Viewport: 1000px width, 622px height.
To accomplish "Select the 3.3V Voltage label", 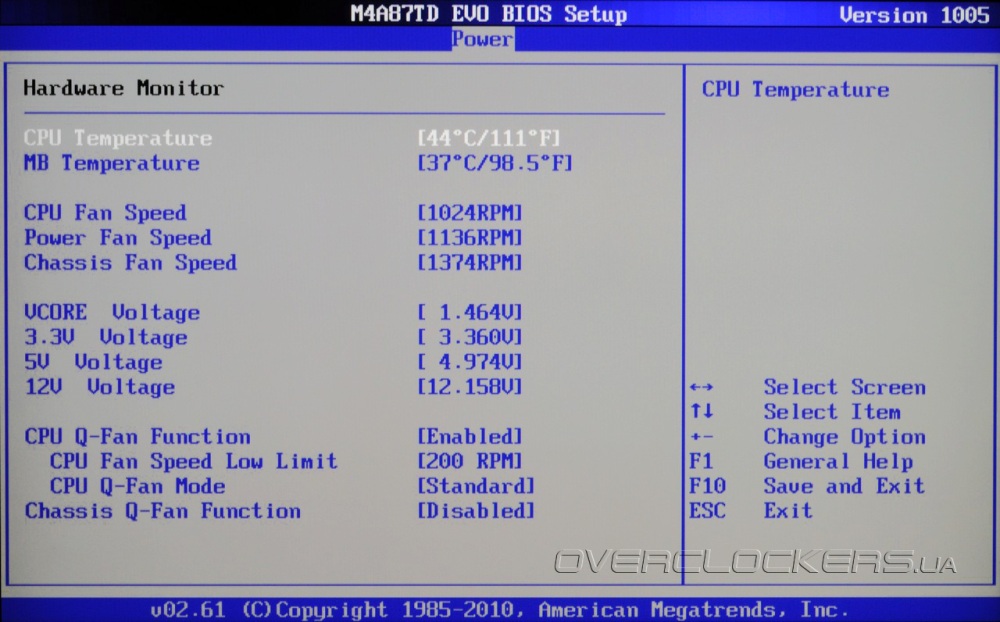I will pos(106,337).
